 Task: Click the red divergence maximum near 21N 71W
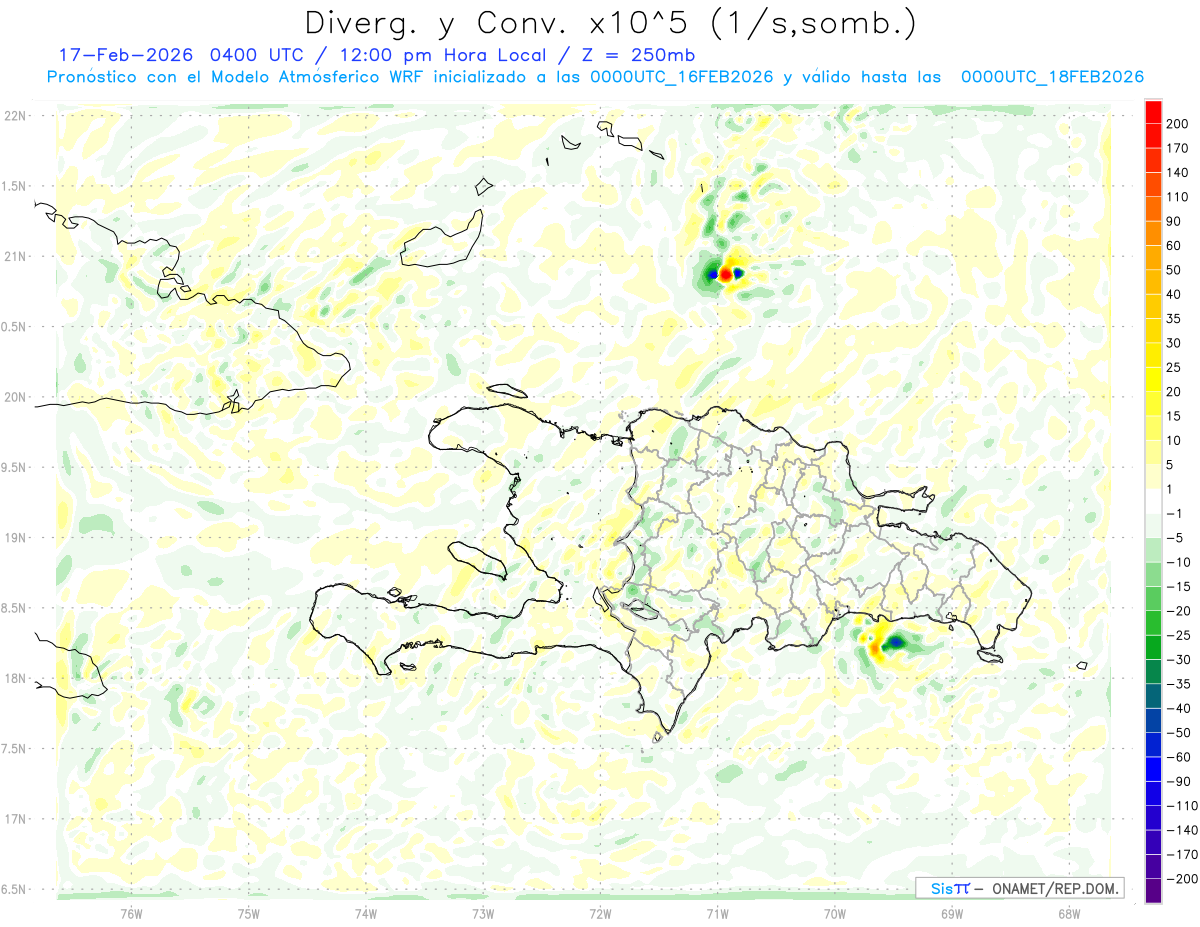click(x=726, y=273)
